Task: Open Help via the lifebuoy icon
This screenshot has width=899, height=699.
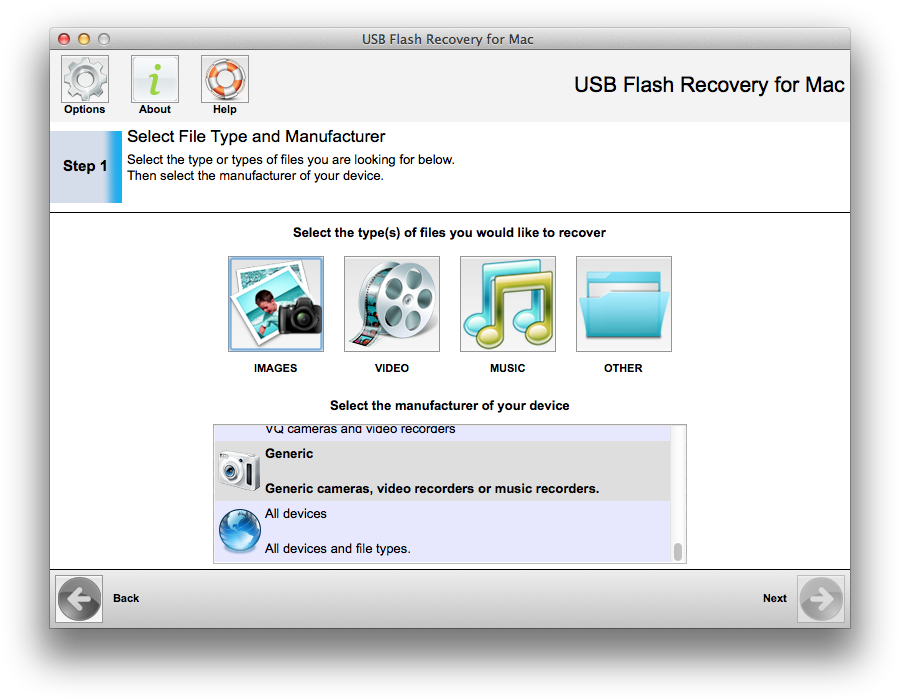Action: 225,79
